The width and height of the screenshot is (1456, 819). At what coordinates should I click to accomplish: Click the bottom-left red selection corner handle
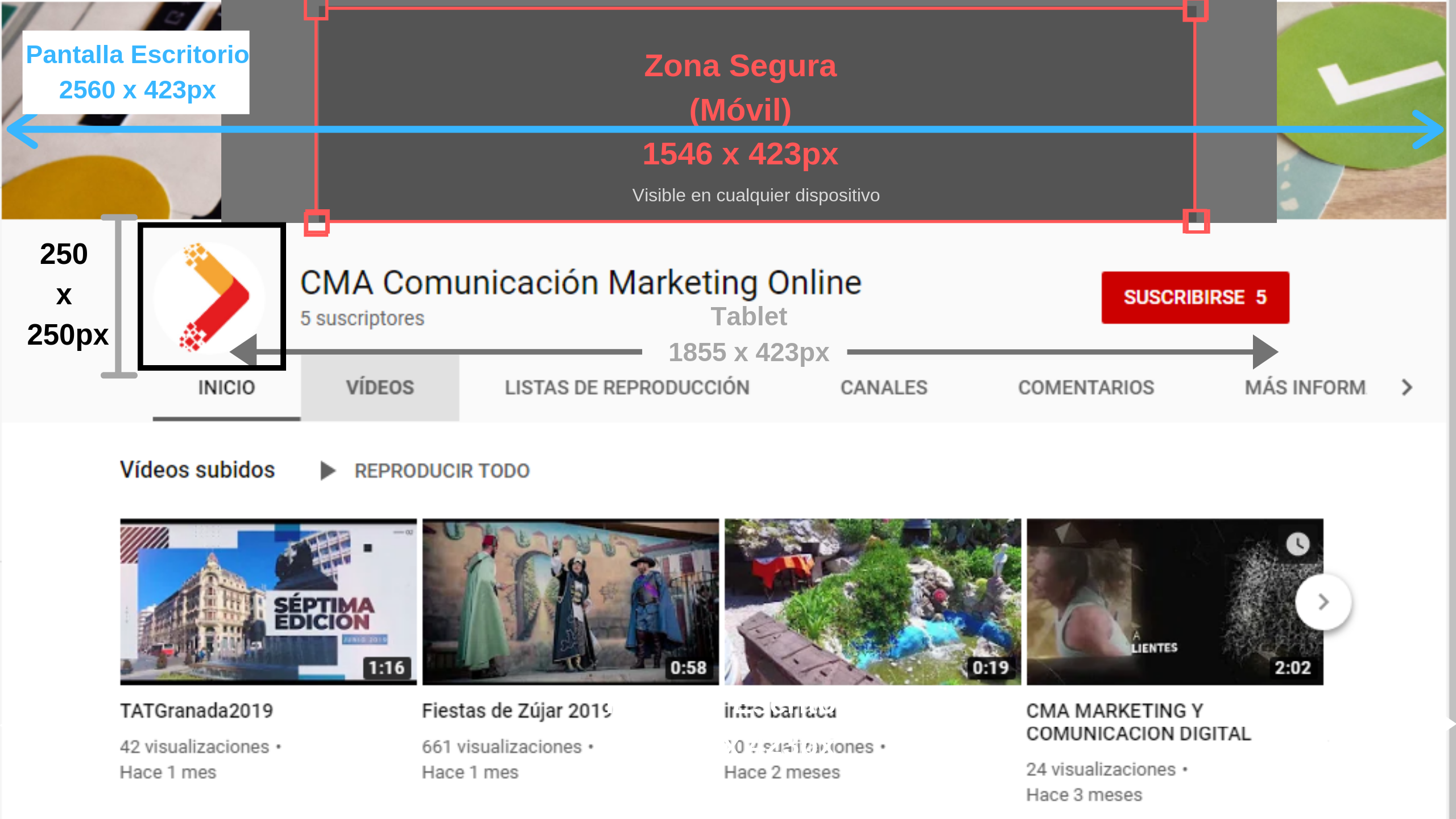tap(317, 222)
